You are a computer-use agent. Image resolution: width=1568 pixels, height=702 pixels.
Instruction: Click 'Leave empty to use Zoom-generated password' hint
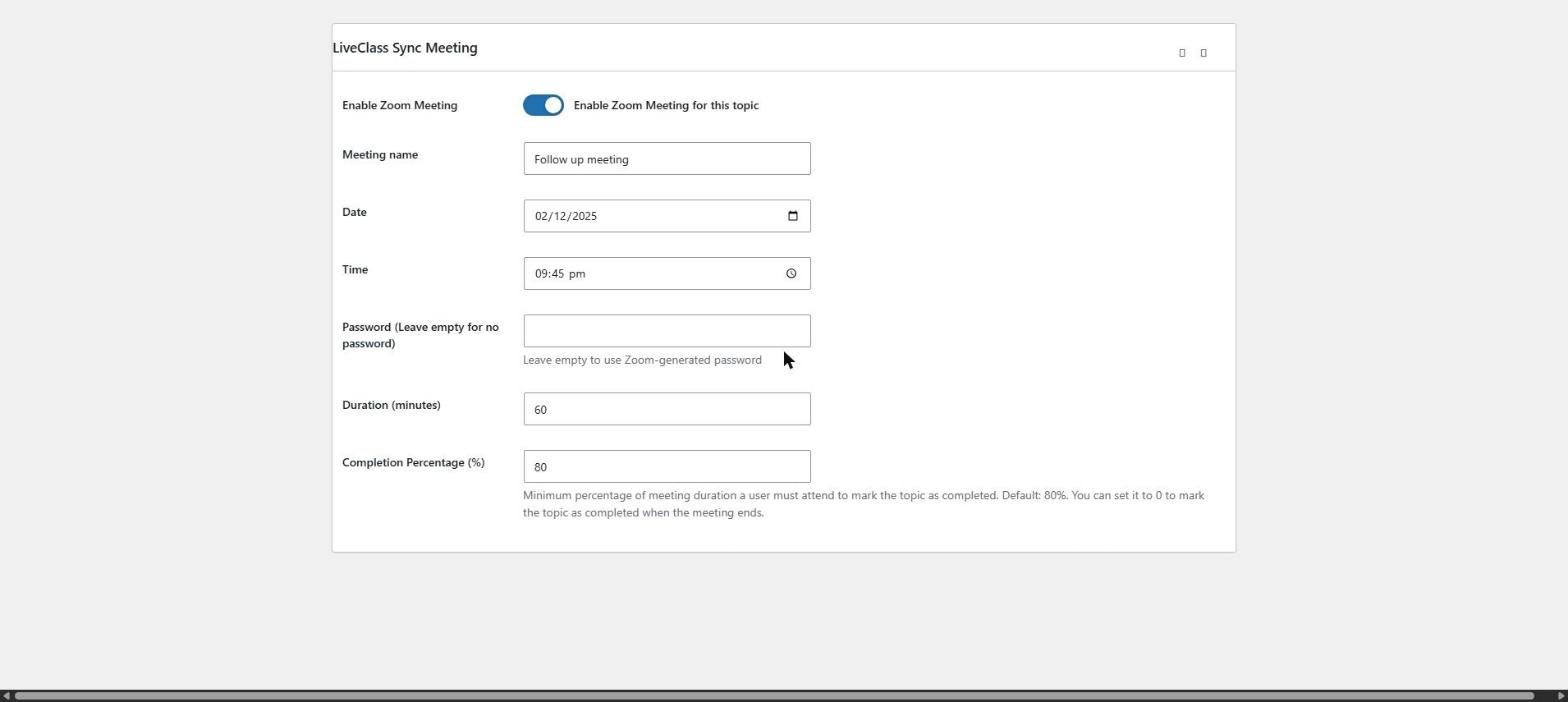(x=642, y=360)
